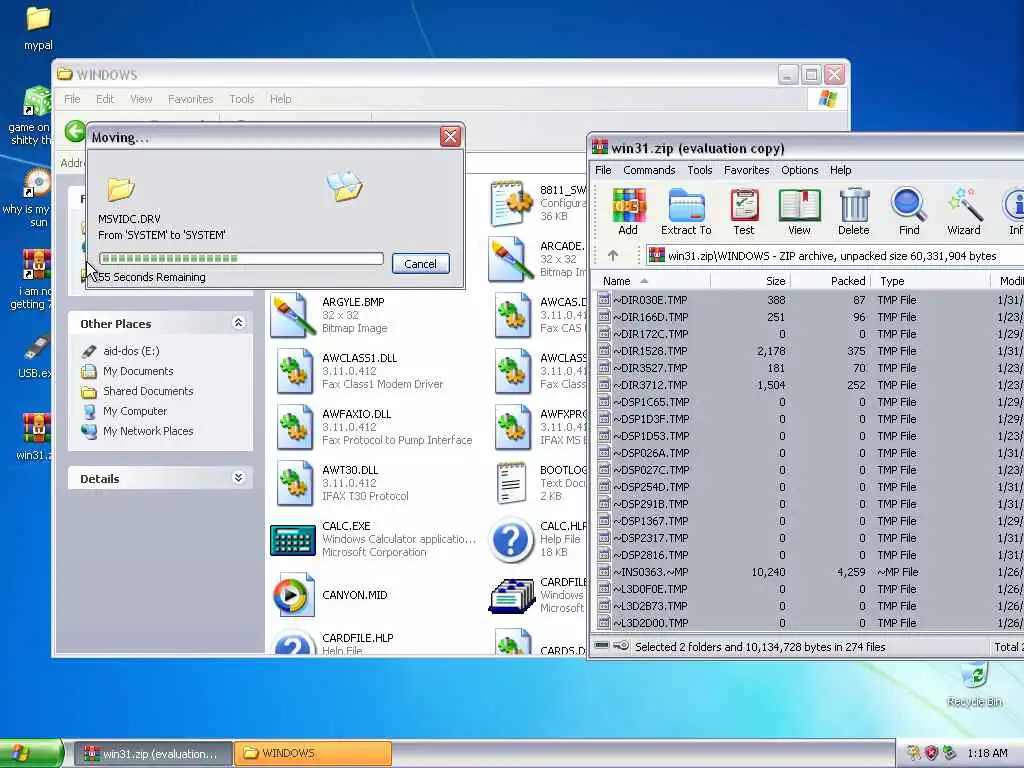Collapse the Other Places panel
Viewport: 1024px width, 768px height.
pos(238,323)
